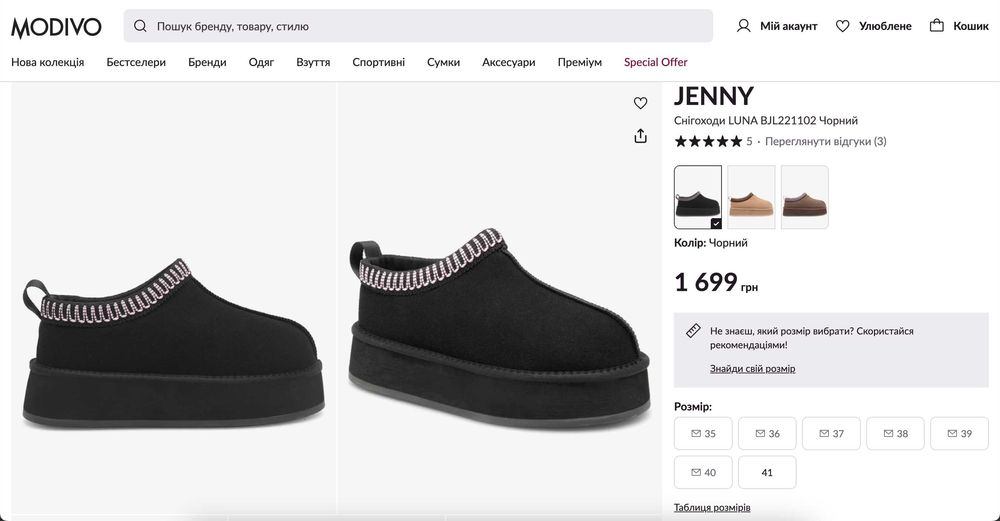Open the favorites heart icon in header
1000x521 pixels.
coord(843,26)
